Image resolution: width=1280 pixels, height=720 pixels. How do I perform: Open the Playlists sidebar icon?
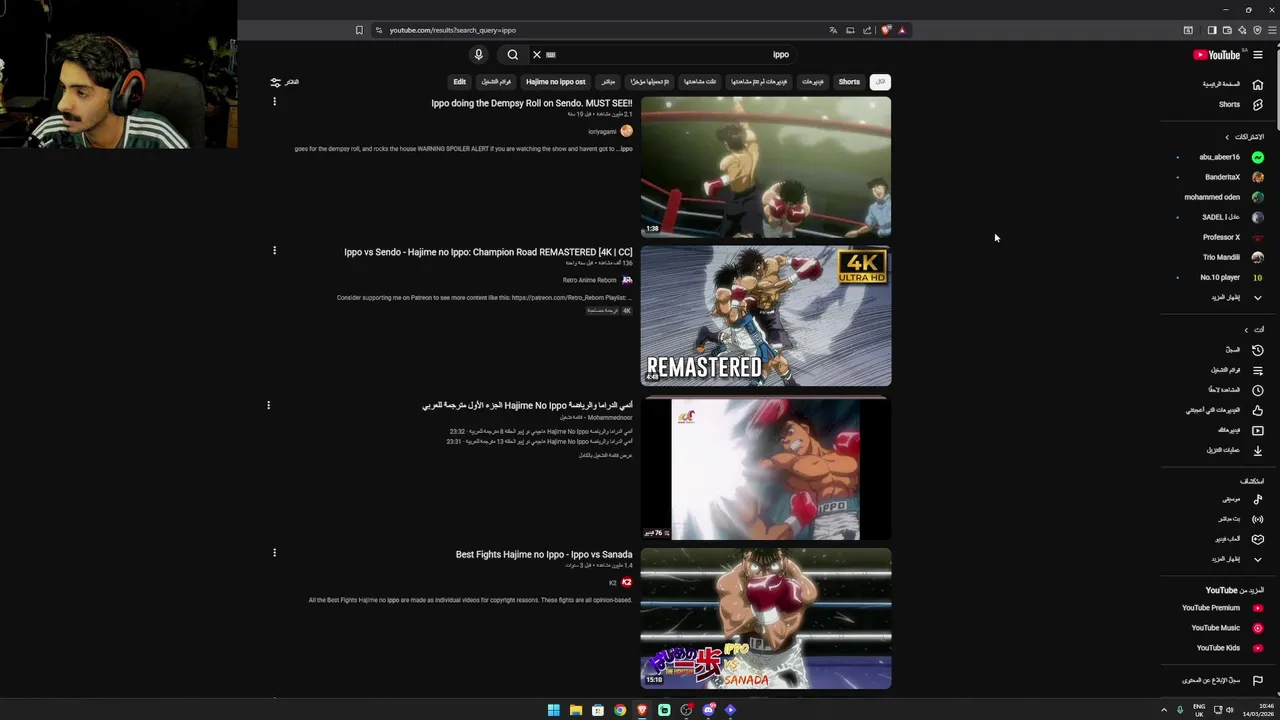(1258, 370)
